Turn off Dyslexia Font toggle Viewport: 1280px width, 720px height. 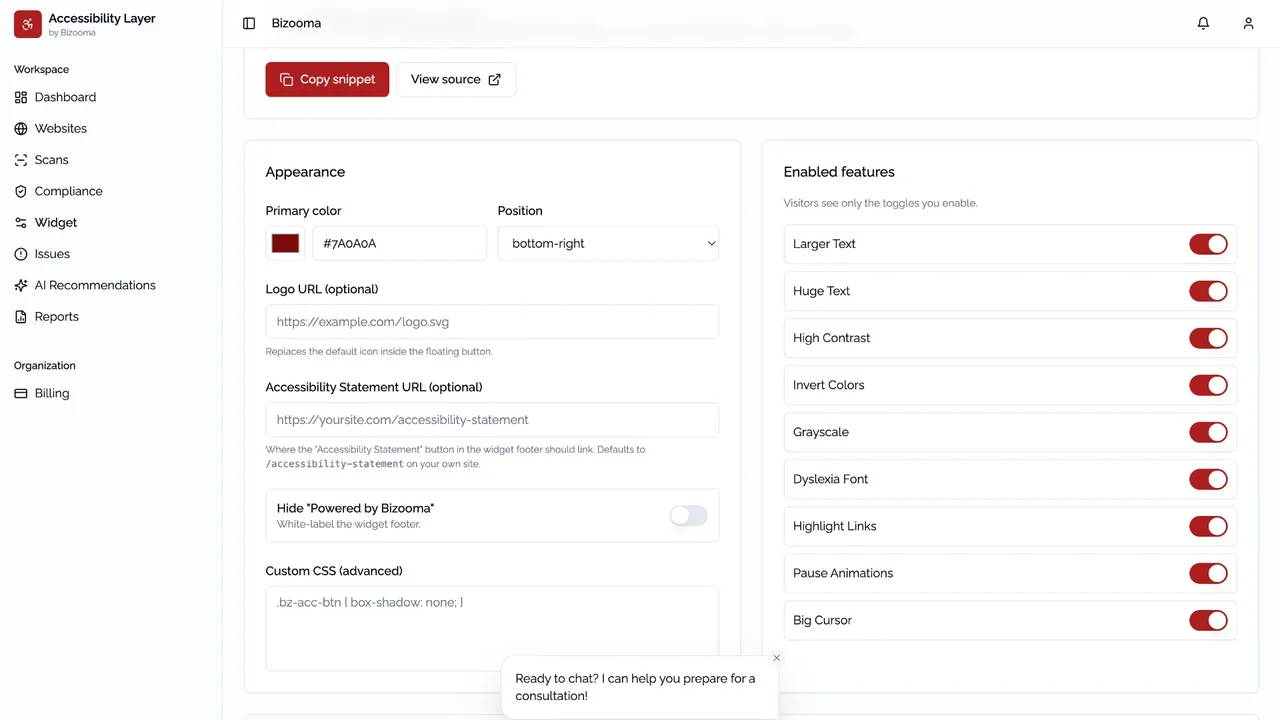[x=1208, y=479]
